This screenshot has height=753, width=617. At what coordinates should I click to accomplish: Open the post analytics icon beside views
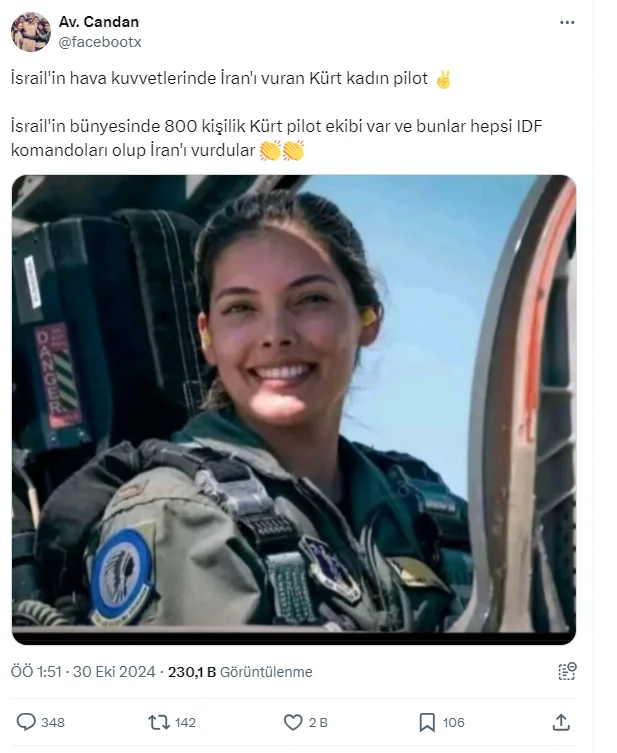[567, 671]
